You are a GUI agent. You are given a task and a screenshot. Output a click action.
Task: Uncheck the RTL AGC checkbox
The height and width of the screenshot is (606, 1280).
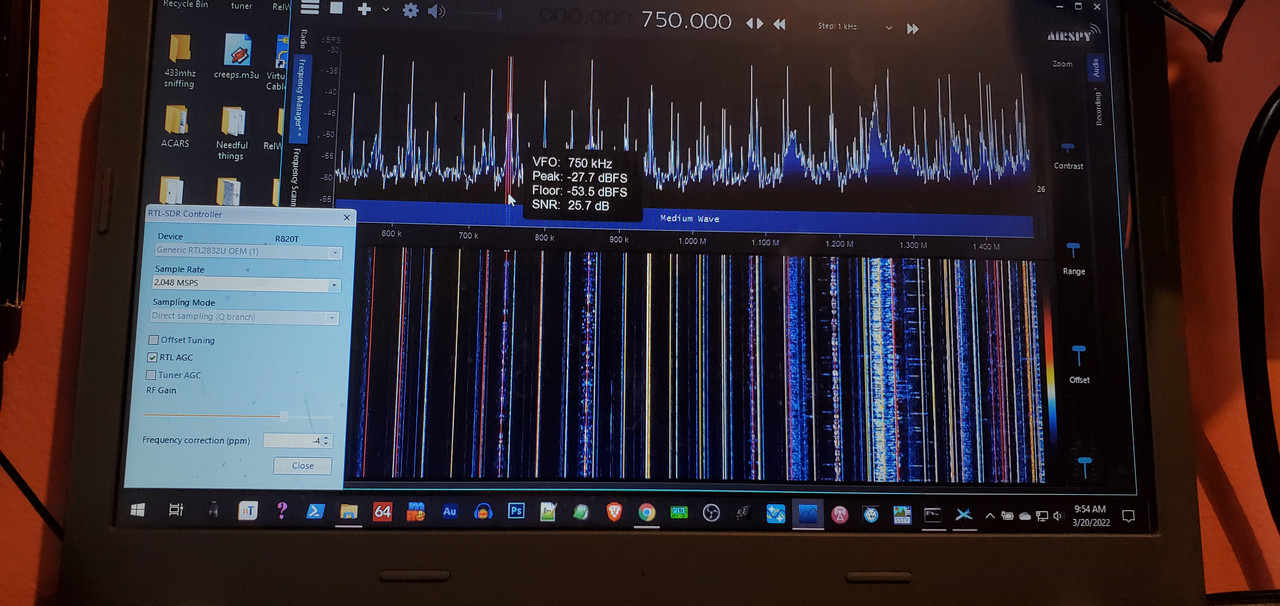(x=152, y=357)
